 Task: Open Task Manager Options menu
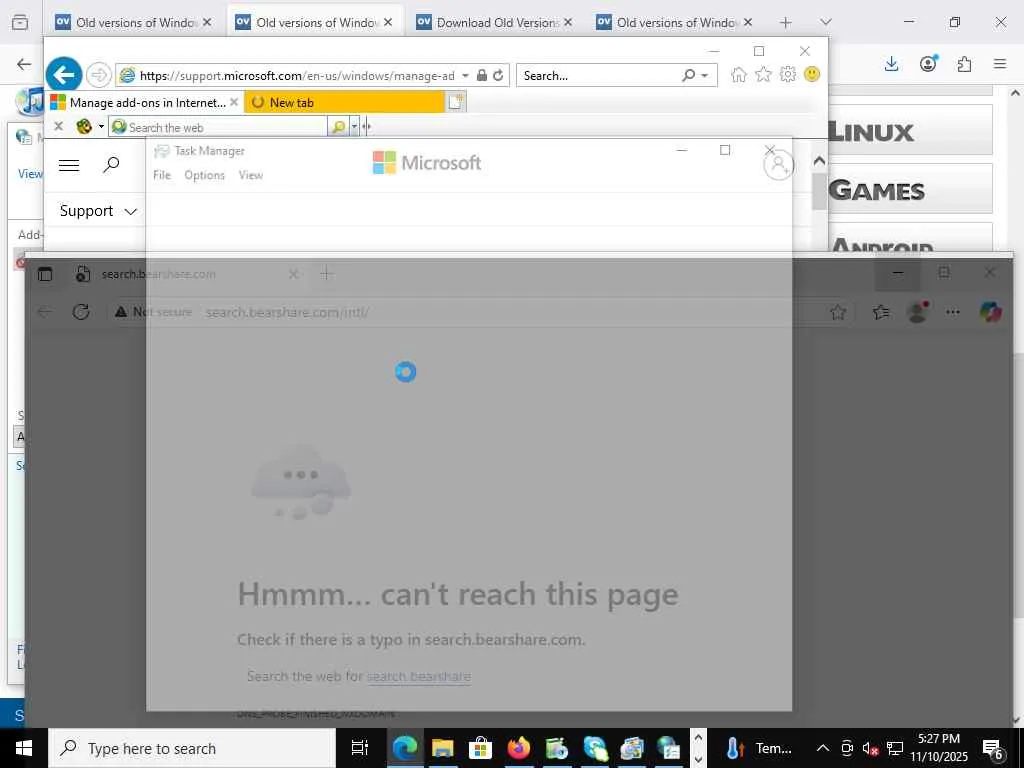point(204,175)
